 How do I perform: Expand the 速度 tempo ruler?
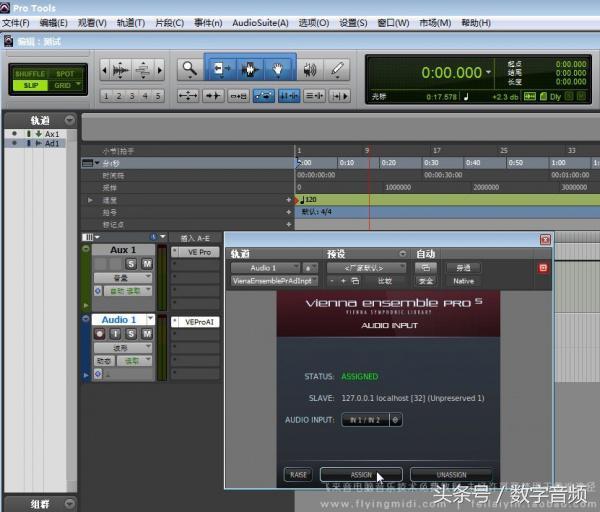click(x=90, y=200)
